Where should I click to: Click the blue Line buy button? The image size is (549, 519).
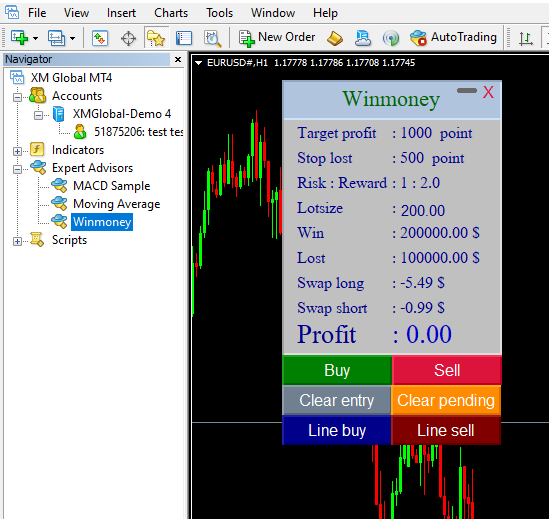pyautogui.click(x=336, y=430)
